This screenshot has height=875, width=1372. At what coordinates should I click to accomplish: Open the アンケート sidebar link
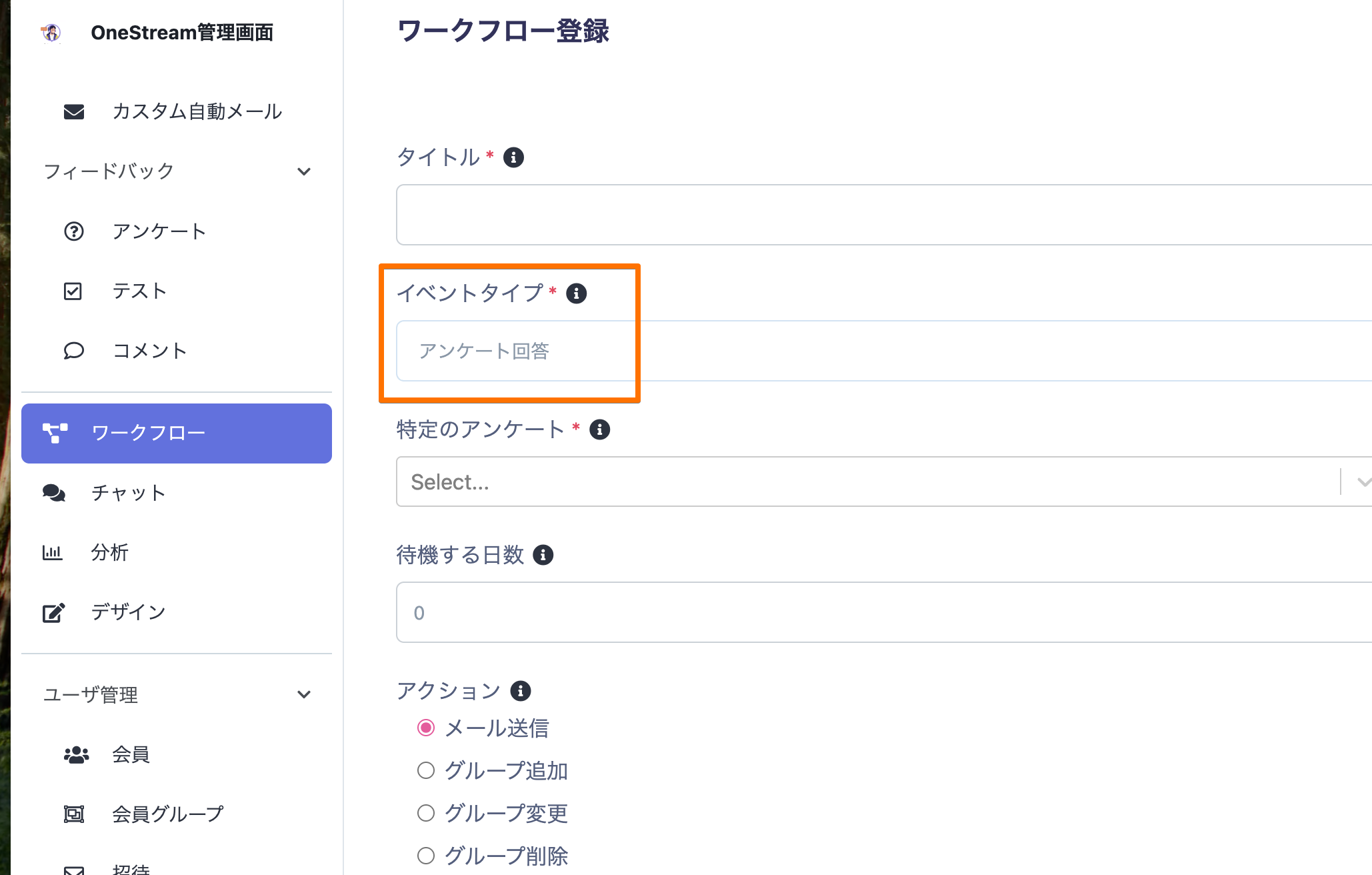159,231
